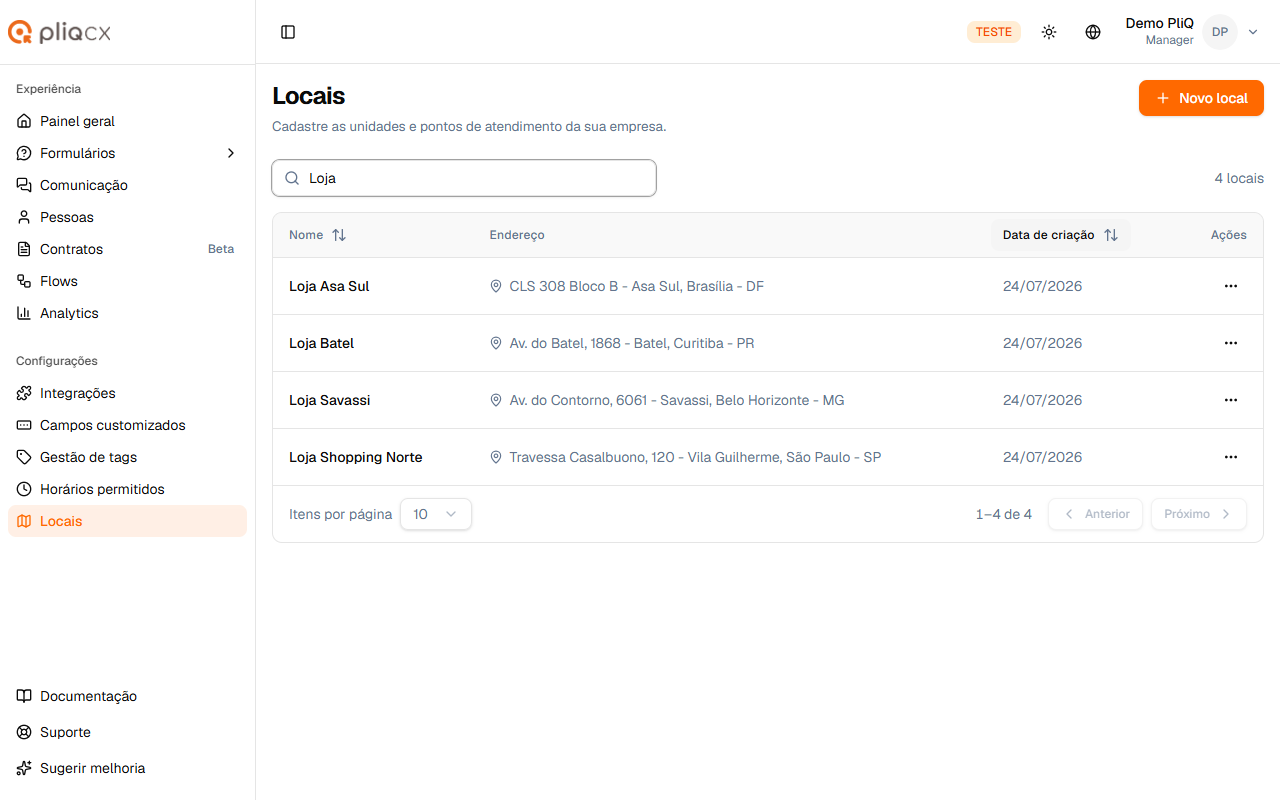Click the TESTE environment badge
This screenshot has width=1280, height=800.
[994, 32]
